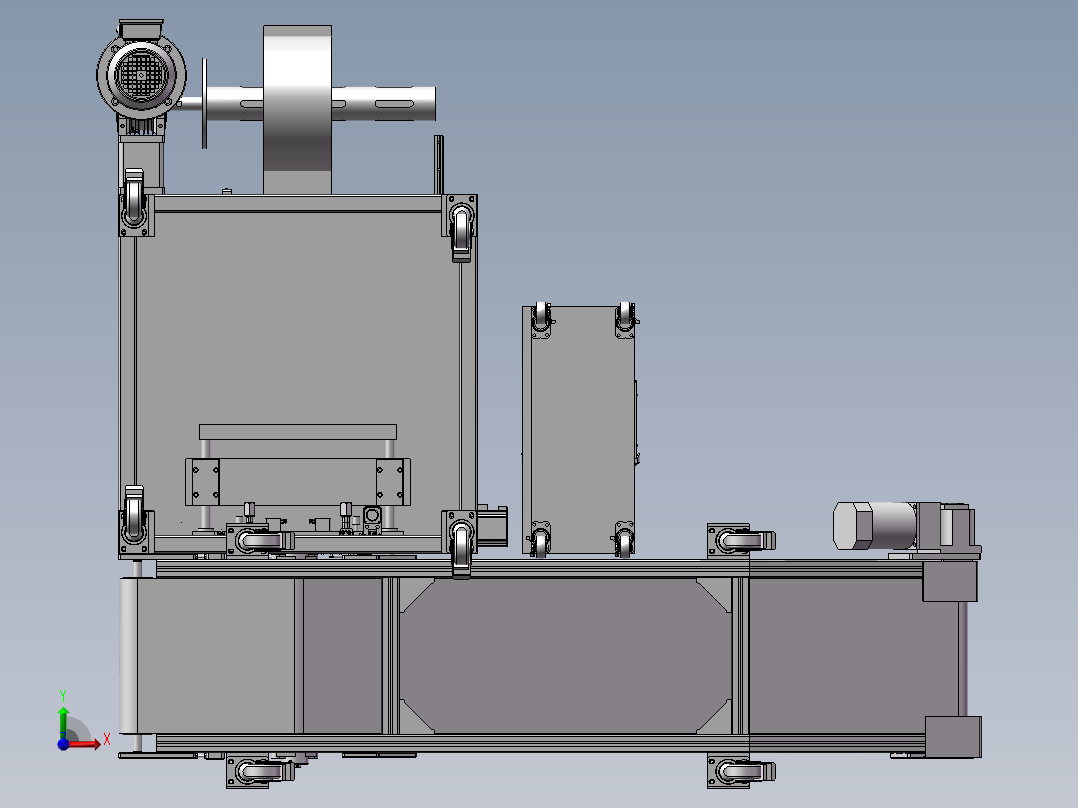Select the thin flange disc beside the fan motor
1078x808 pixels.
click(x=204, y=103)
